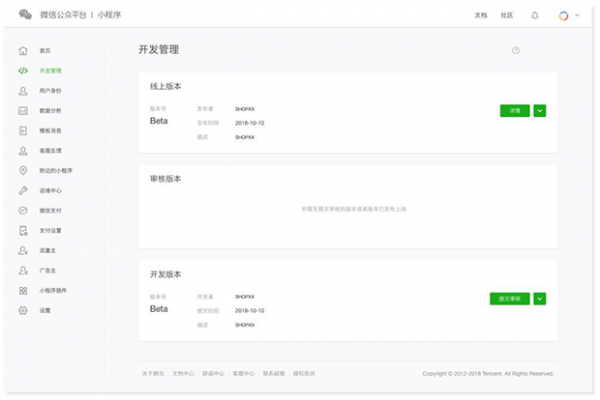This screenshot has width=600, height=400.
Task: Open 社区 in the top navigation
Action: pyautogui.click(x=506, y=16)
